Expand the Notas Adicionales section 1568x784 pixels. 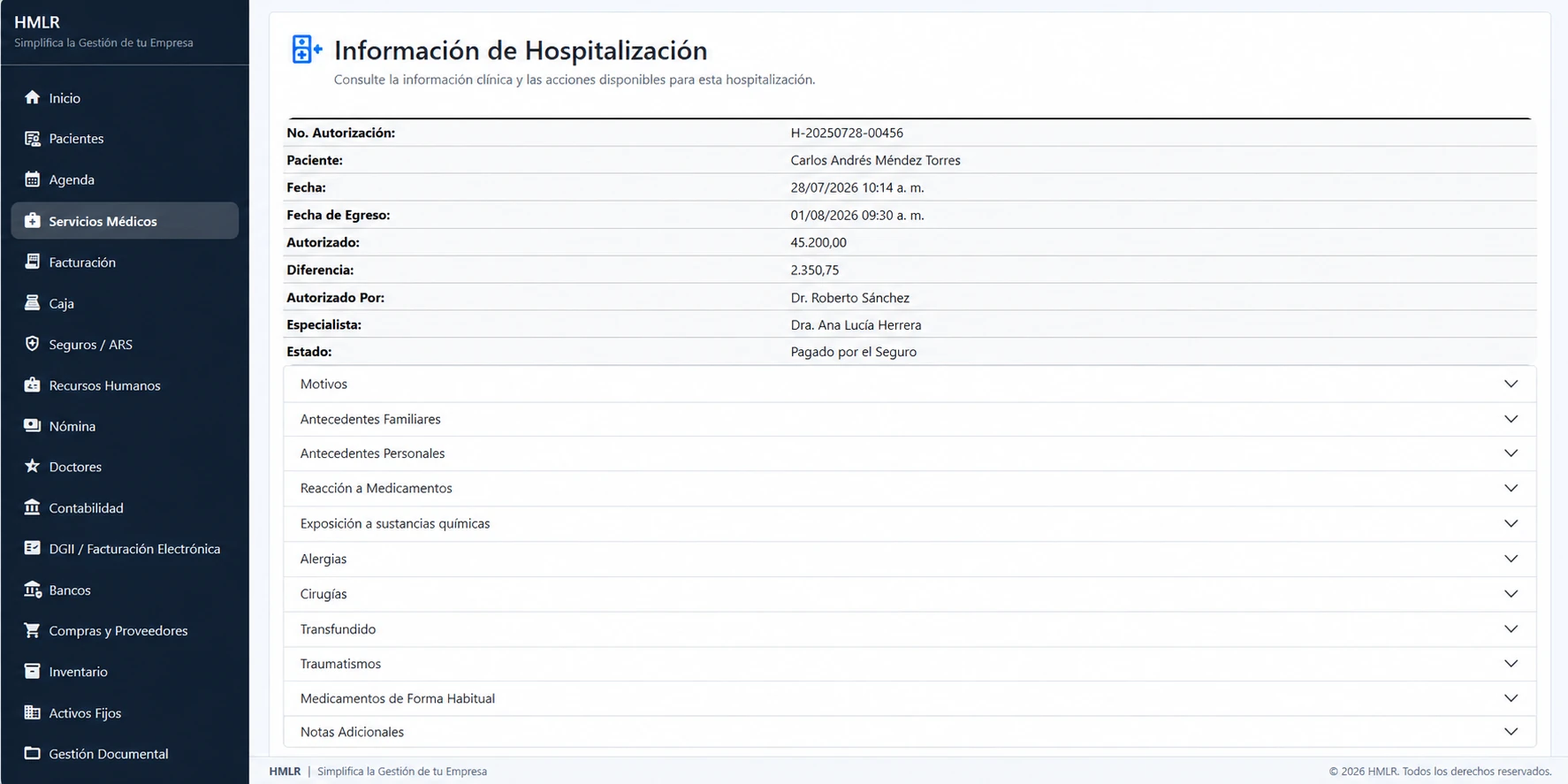coord(910,732)
